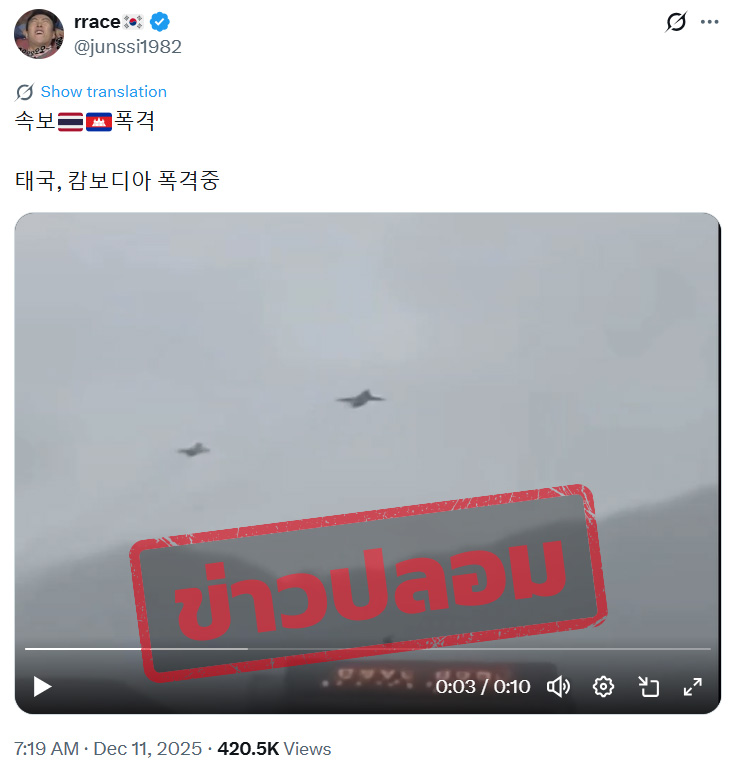Image resolution: width=737 pixels, height=781 pixels.
Task: Click the 0:03 / 0:10 time display
Action: click(483, 687)
